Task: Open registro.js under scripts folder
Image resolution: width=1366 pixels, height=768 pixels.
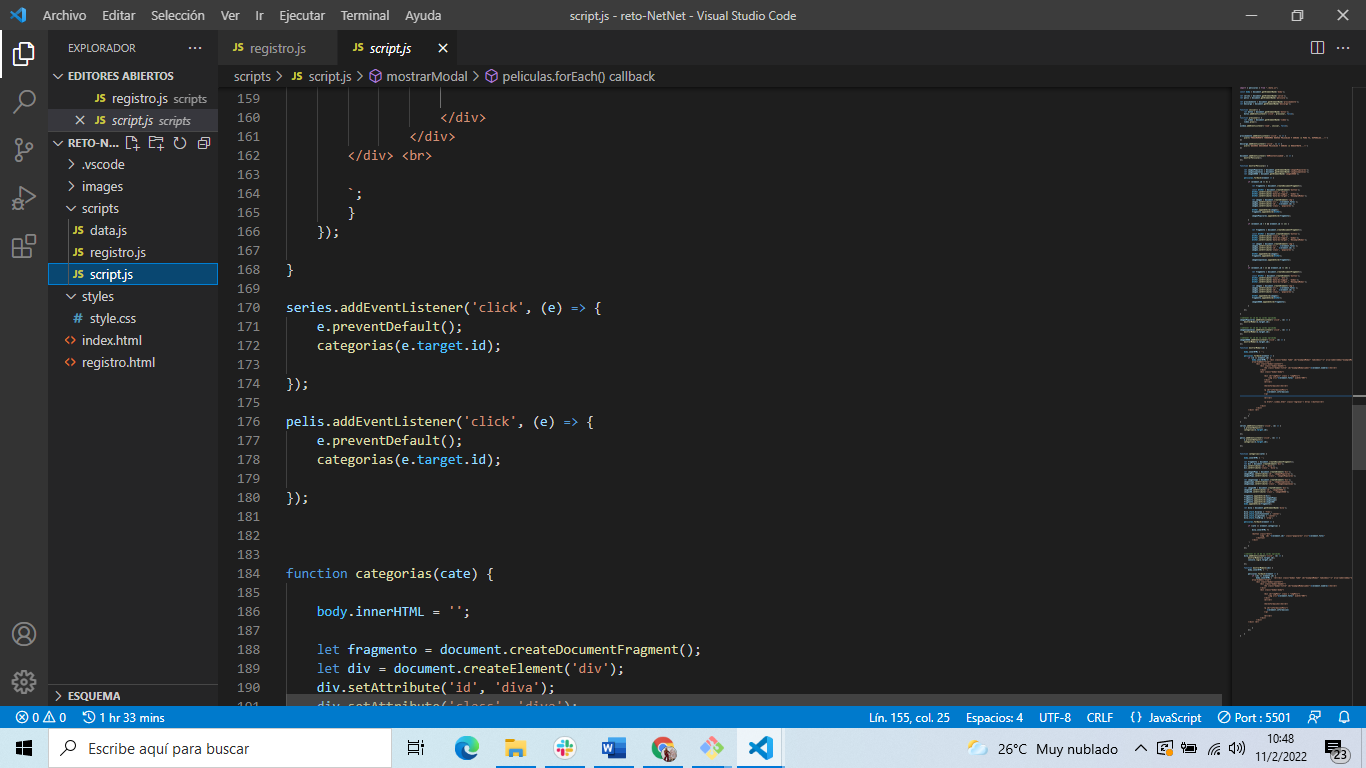Action: point(133,253)
